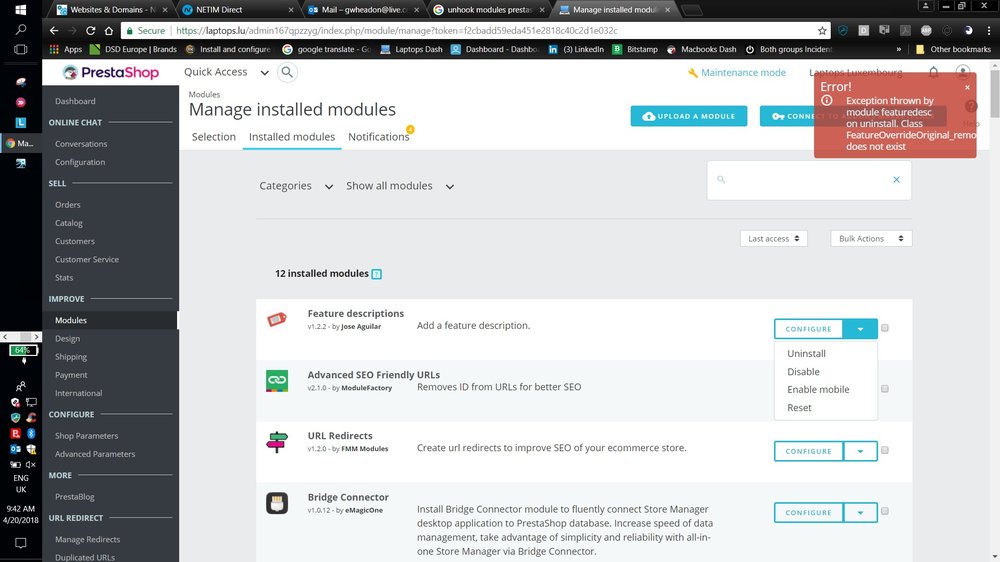Choose Enable mobile from the module menu
This screenshot has width=1000, height=562.
point(818,390)
